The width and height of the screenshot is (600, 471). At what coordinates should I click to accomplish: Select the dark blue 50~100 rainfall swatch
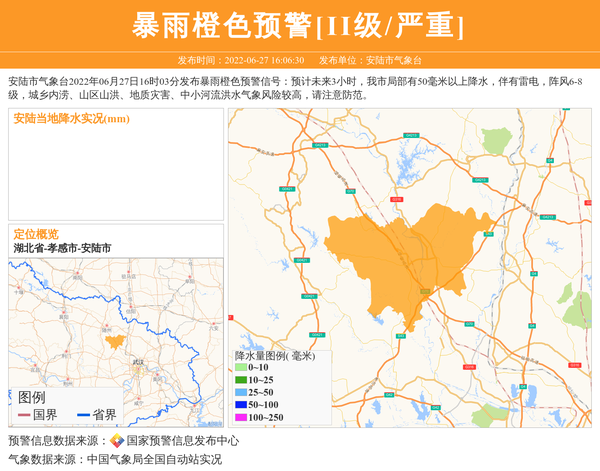click(x=240, y=405)
